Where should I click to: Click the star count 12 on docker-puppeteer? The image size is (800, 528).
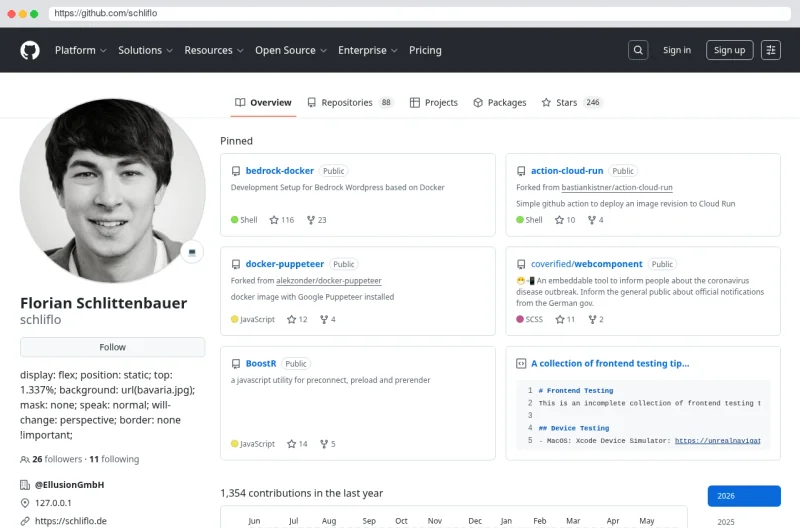(x=297, y=319)
